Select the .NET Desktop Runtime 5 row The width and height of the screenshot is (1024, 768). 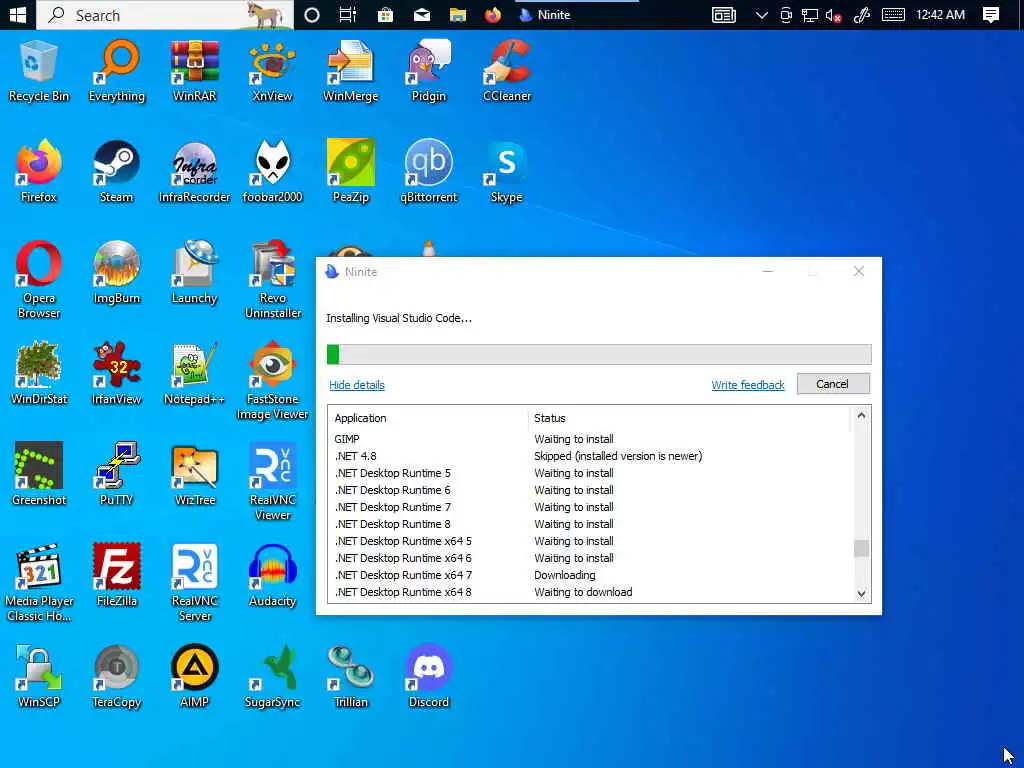[590, 473]
